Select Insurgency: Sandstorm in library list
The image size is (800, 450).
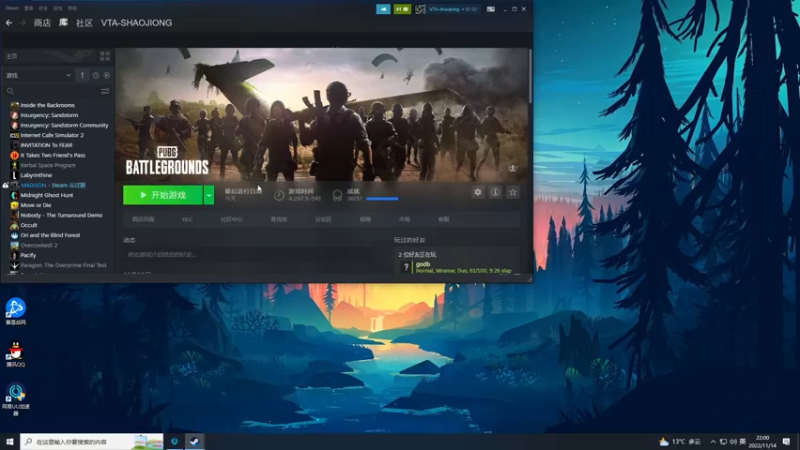click(x=49, y=115)
